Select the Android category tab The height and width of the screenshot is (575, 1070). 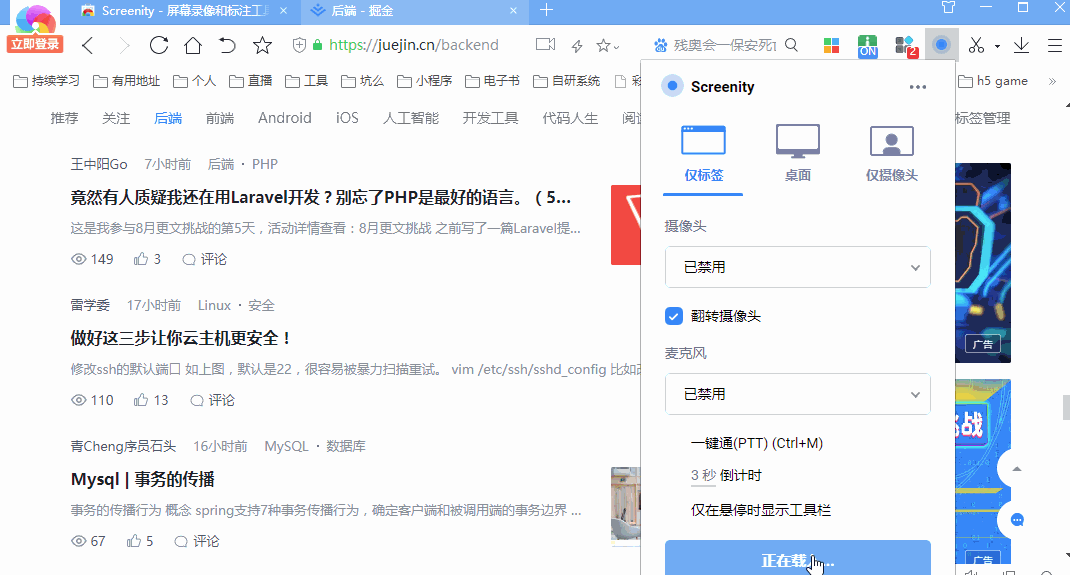coord(285,118)
